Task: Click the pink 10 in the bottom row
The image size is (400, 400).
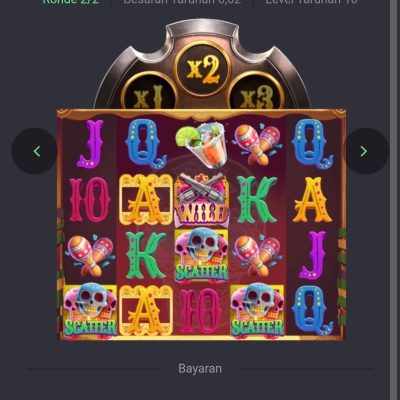Action: (200, 311)
